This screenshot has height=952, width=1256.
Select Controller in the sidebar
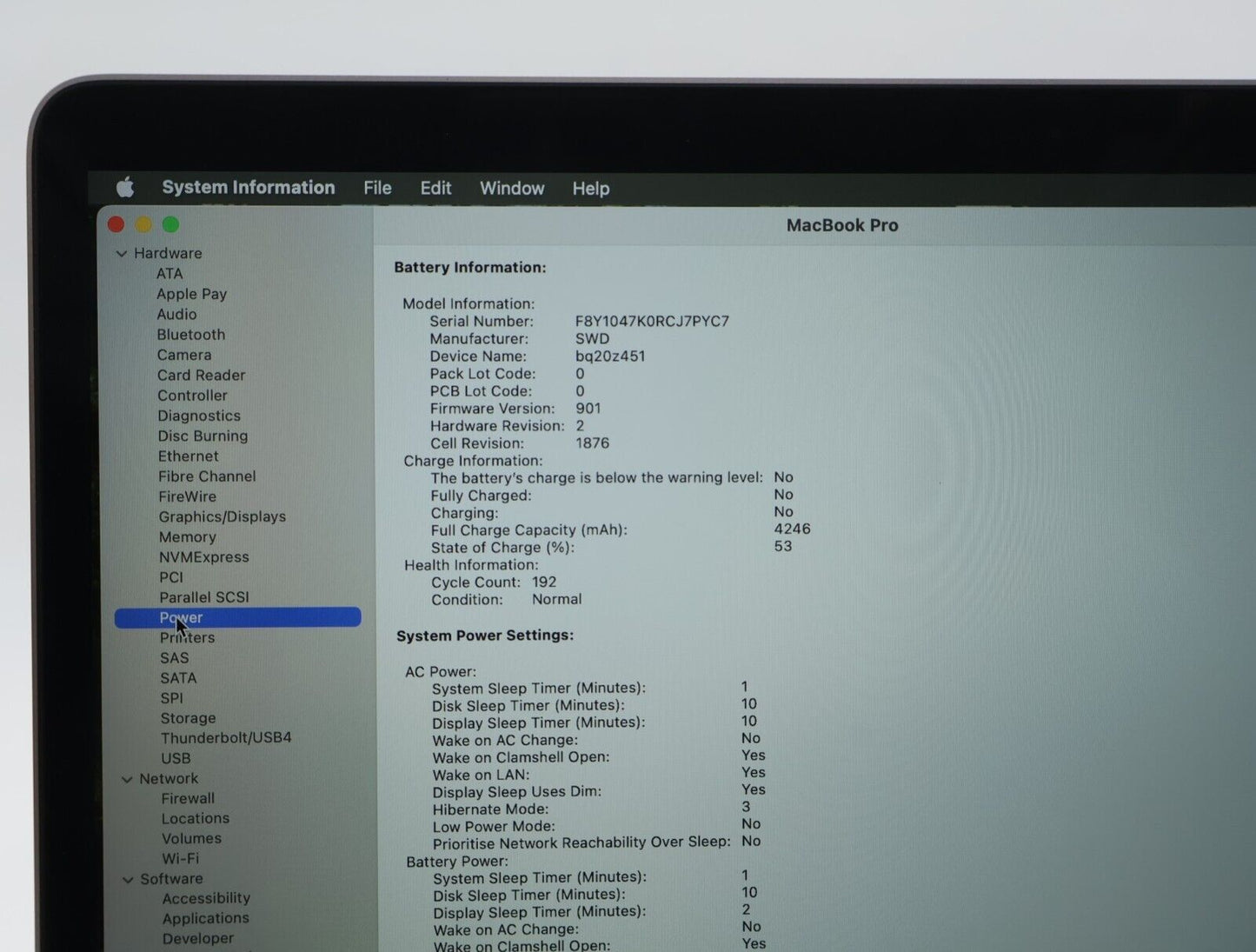(x=192, y=396)
